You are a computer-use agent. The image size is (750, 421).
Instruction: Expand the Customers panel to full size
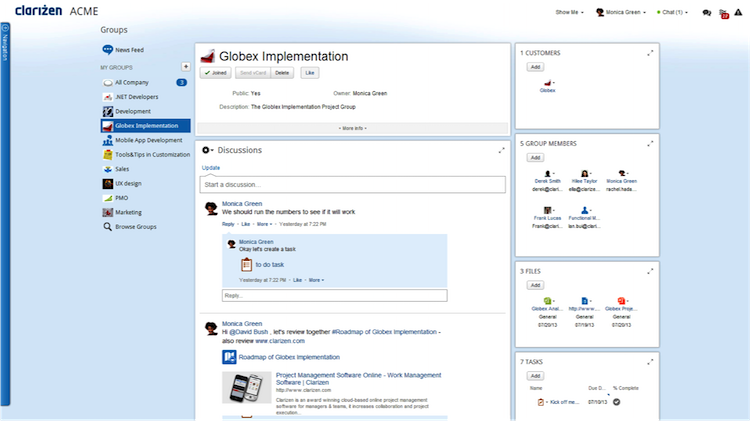[x=651, y=52]
